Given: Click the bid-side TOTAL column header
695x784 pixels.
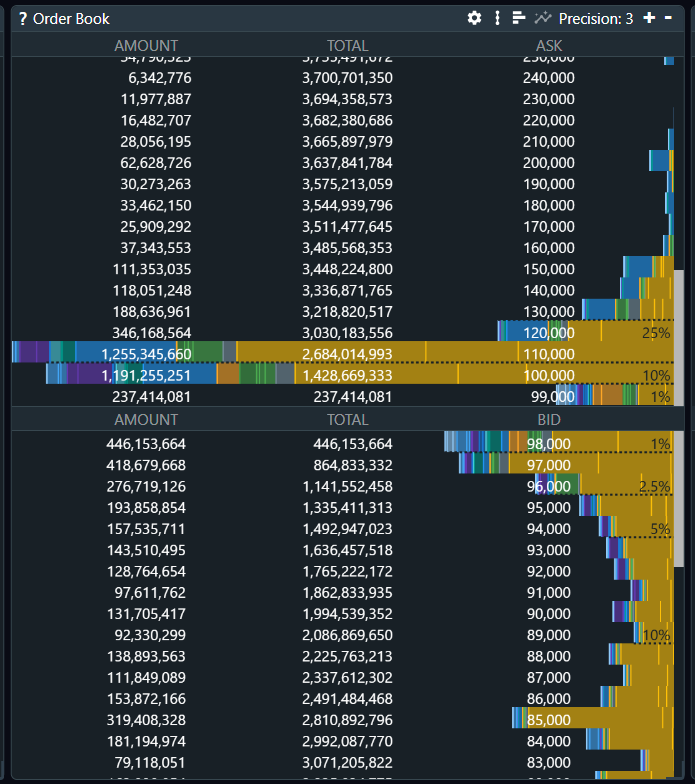Looking at the screenshot, I should click(x=348, y=420).
